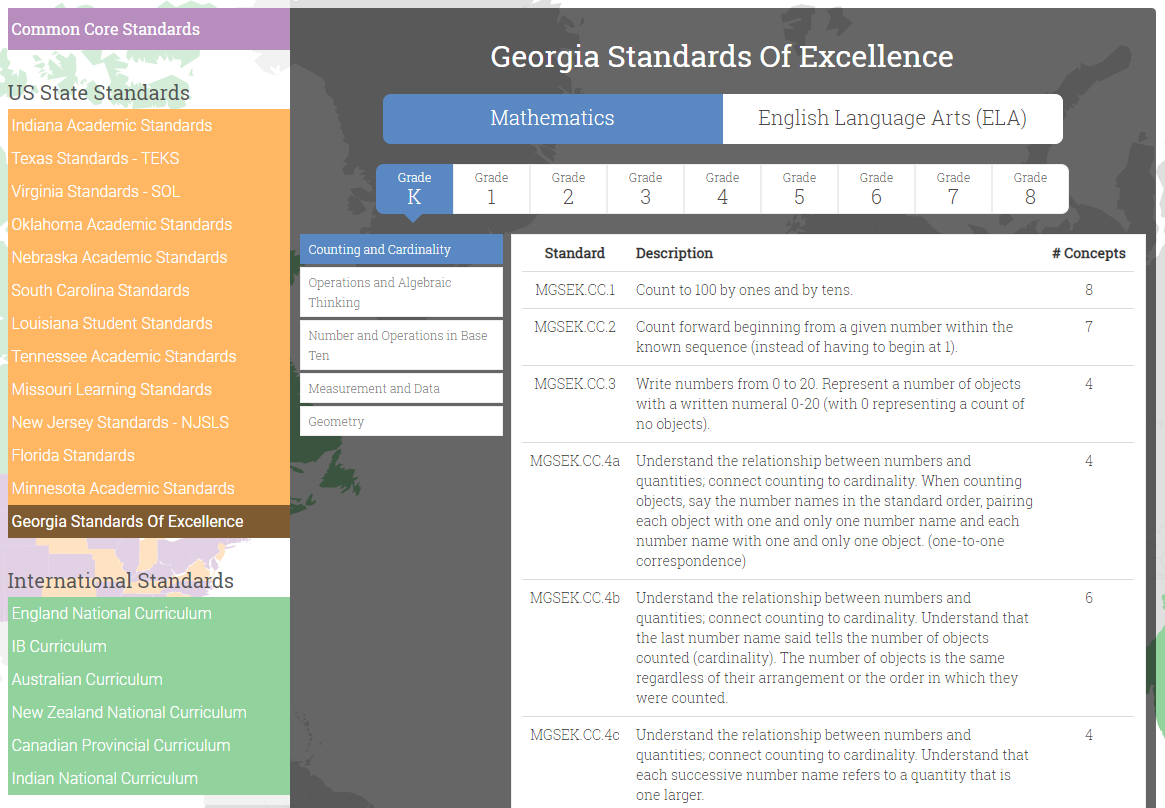This screenshot has height=808, width=1165.
Task: View Australian Curriculum standards
Action: click(x=87, y=679)
